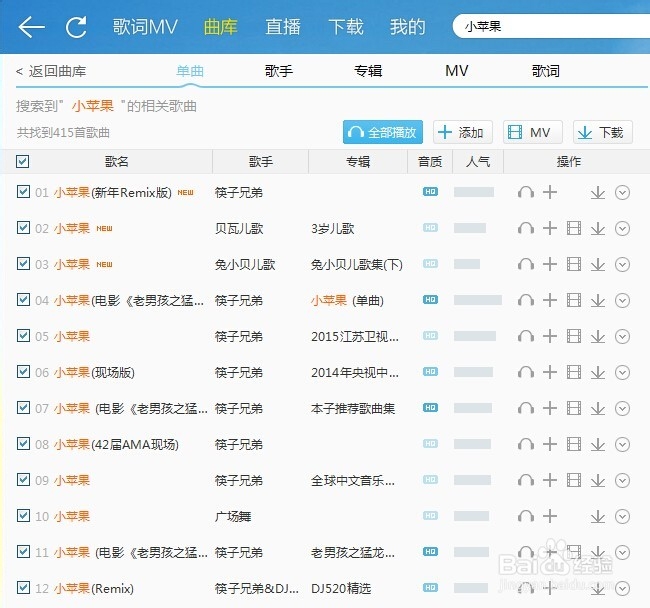This screenshot has height=608, width=650.
Task: Uncheck song 12 Remix checkbox
Action: [23, 587]
